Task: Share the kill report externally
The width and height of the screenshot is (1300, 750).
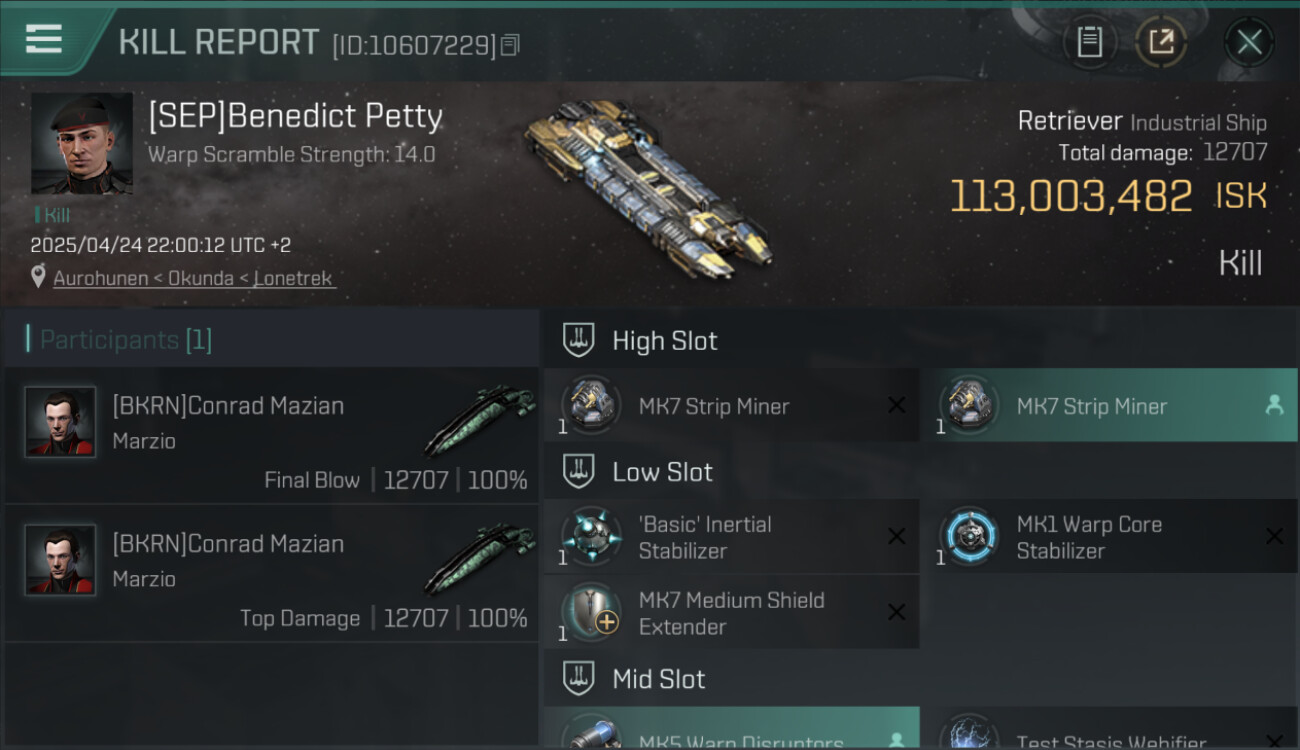Action: coord(1161,42)
